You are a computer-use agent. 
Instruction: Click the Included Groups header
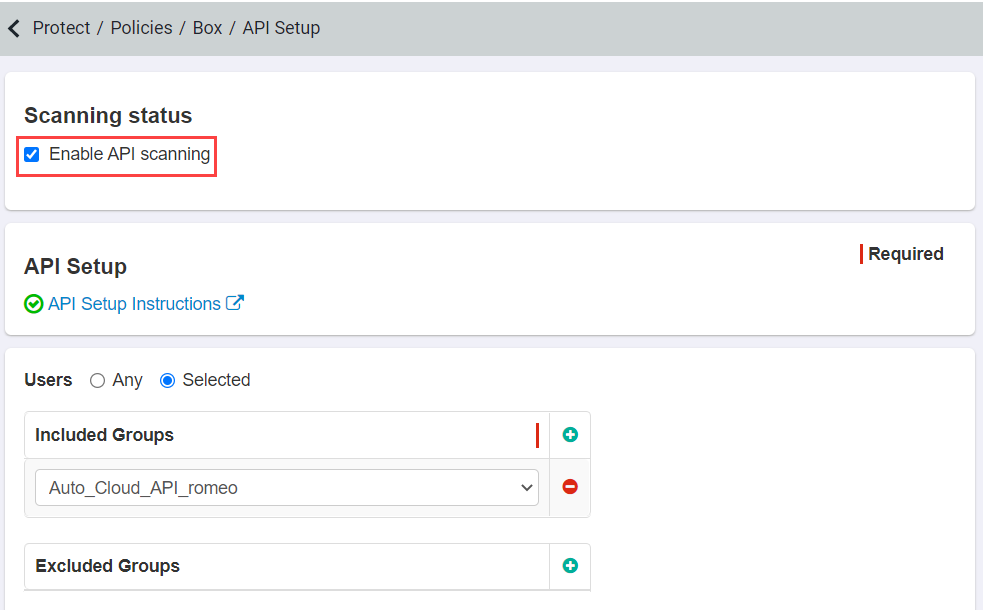pyautogui.click(x=104, y=434)
